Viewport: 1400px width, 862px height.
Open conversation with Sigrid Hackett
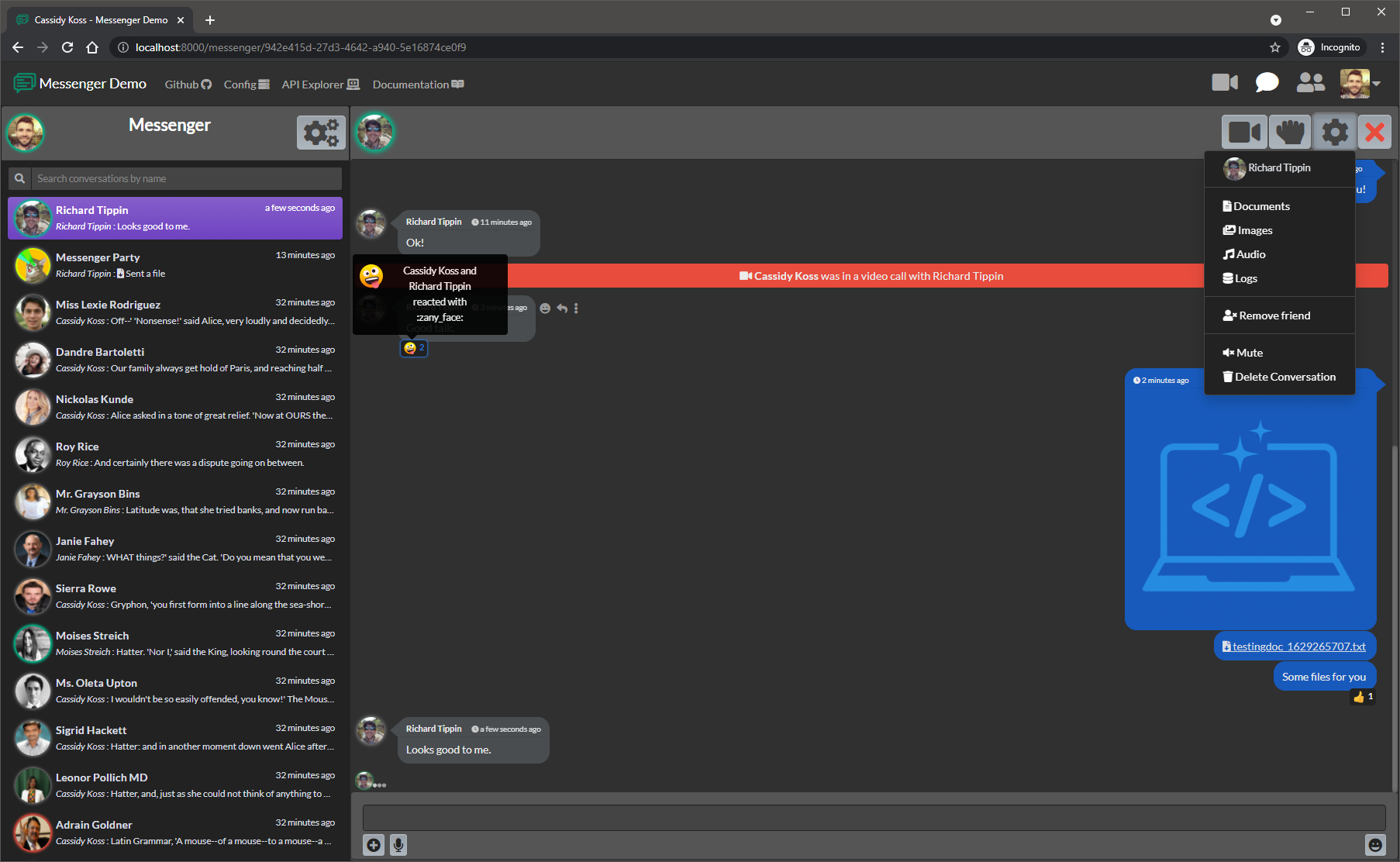coord(175,739)
